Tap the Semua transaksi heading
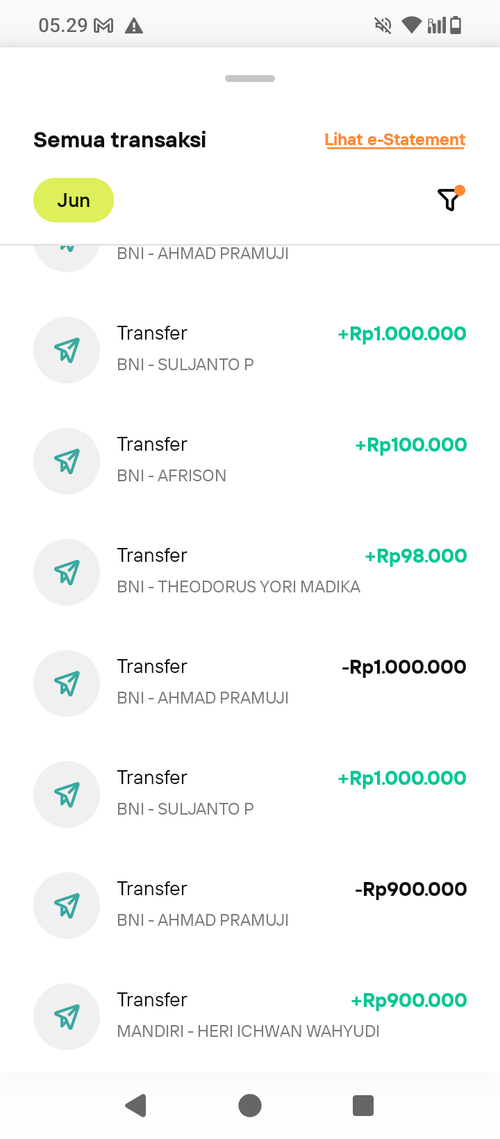 [x=120, y=139]
